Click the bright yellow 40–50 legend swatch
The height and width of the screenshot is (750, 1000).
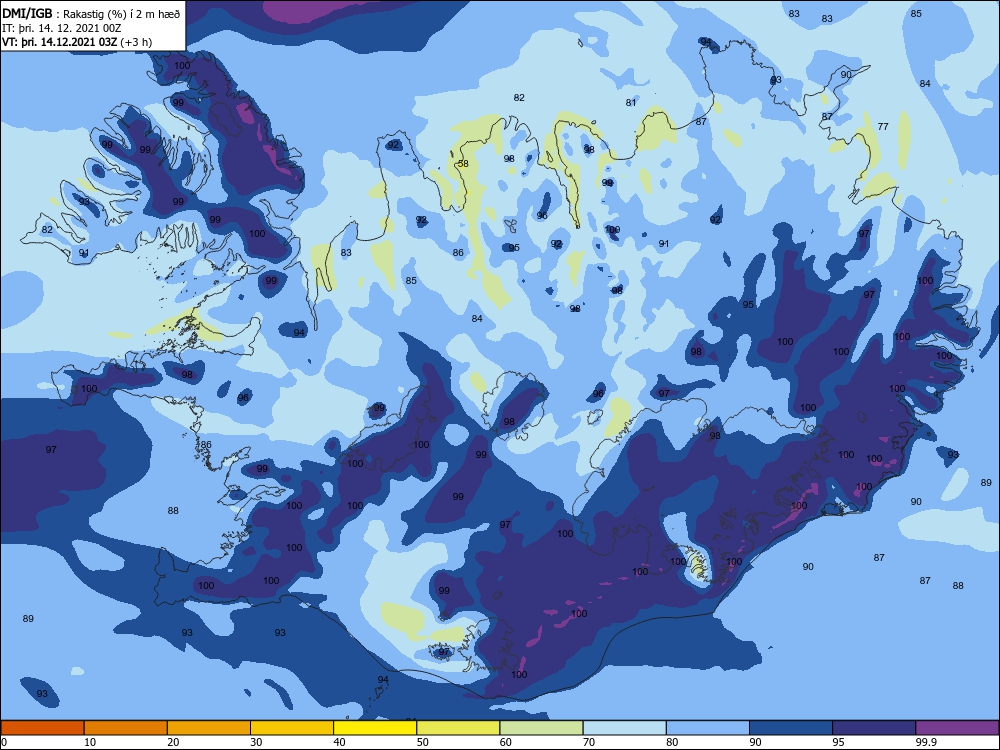(x=375, y=728)
